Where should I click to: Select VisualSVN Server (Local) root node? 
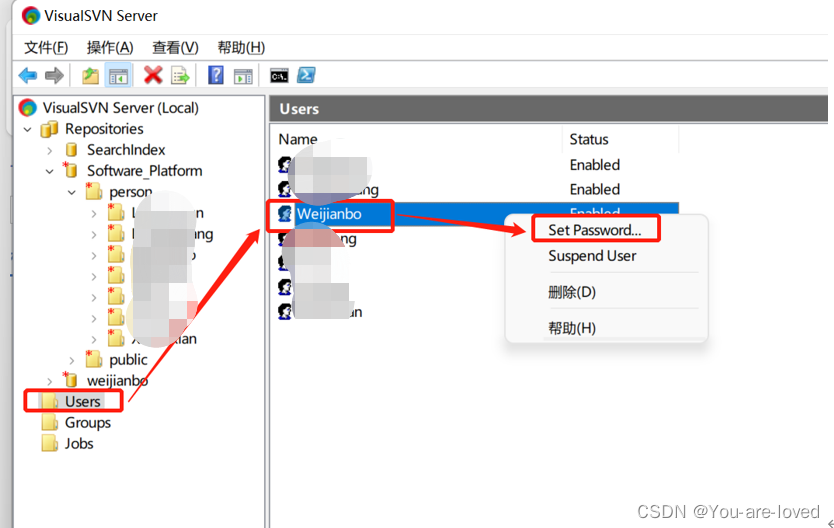121,108
